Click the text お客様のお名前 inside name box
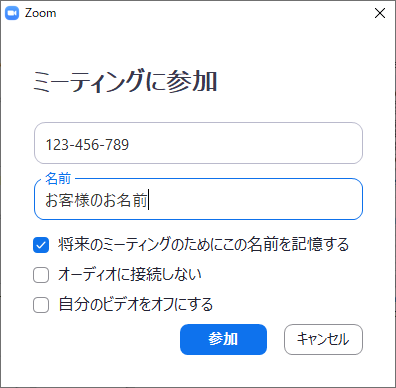This screenshot has width=396, height=388. pyautogui.click(x=96, y=200)
